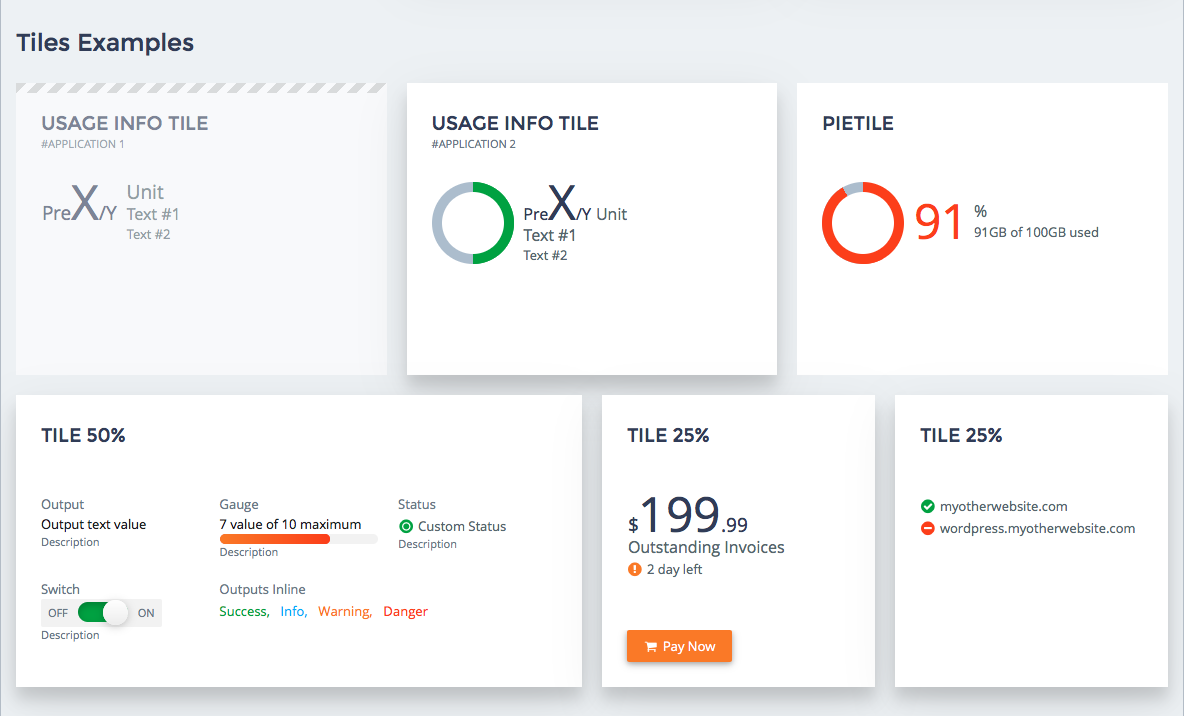Select the PIETILE tile heading
This screenshot has width=1184, height=716.
tap(857, 124)
